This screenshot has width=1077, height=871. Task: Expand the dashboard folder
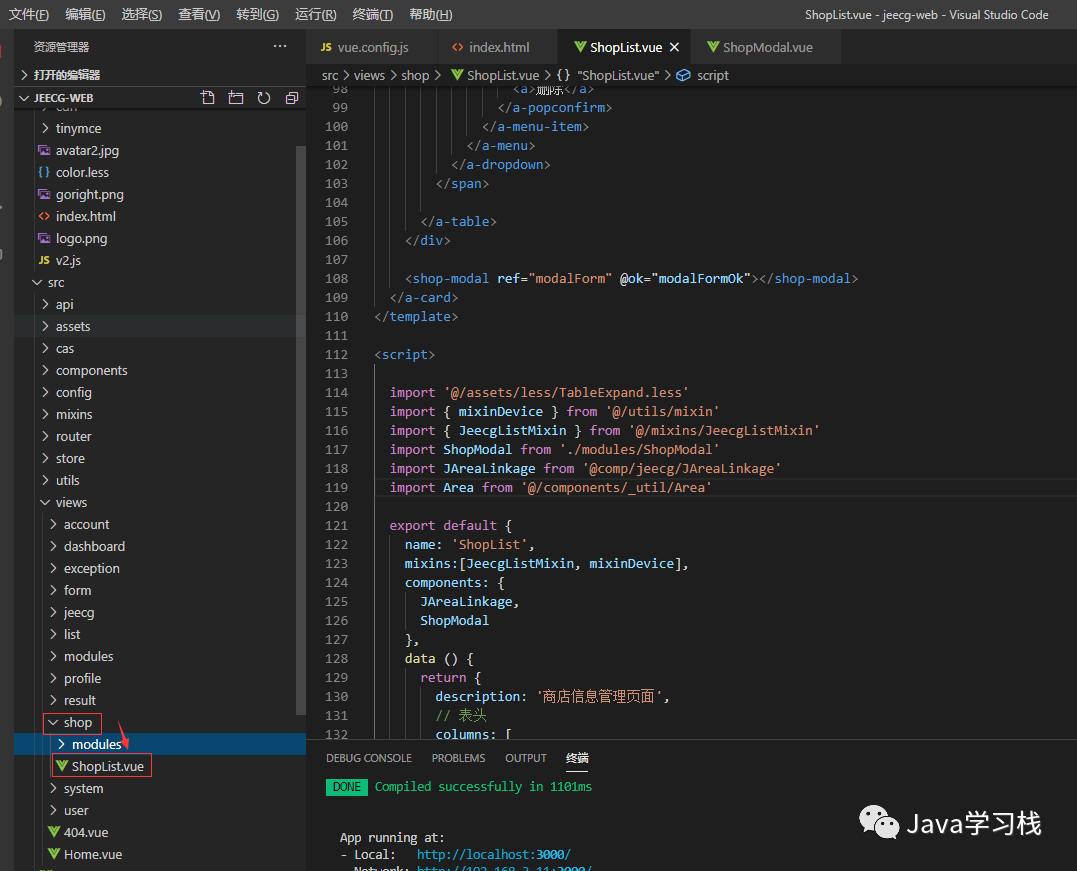(x=159, y=546)
